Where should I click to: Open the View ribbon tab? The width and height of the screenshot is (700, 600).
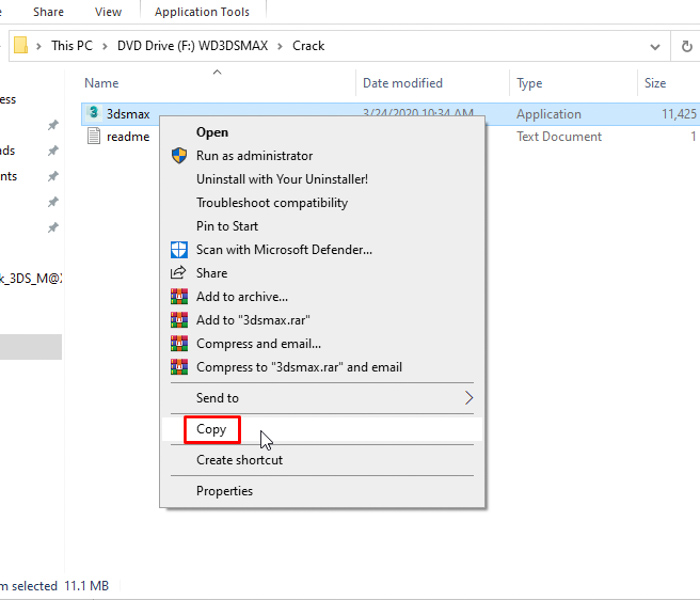(108, 12)
